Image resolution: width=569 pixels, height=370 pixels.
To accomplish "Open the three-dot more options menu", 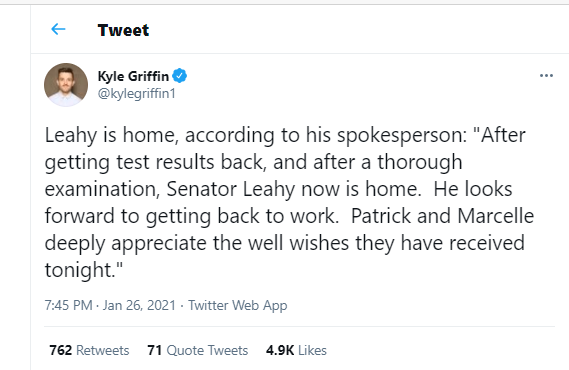I will coord(546,75).
